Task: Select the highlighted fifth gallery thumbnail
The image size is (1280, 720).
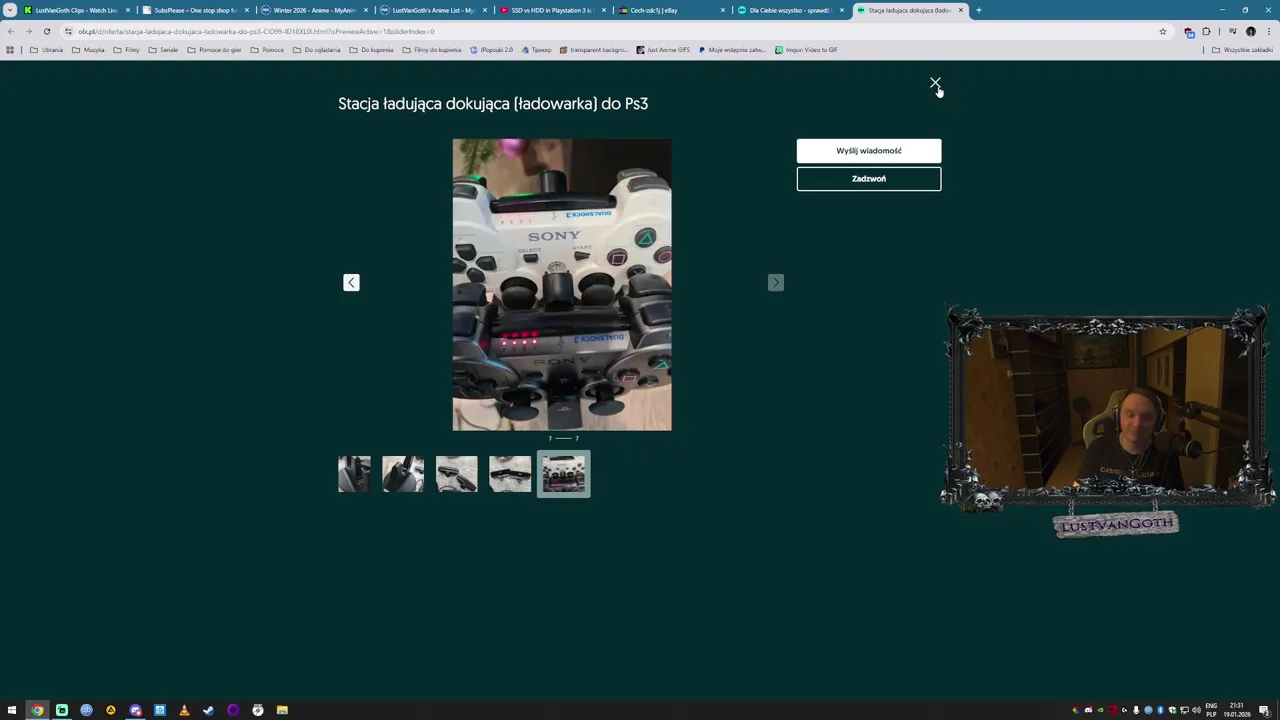Action: point(564,474)
